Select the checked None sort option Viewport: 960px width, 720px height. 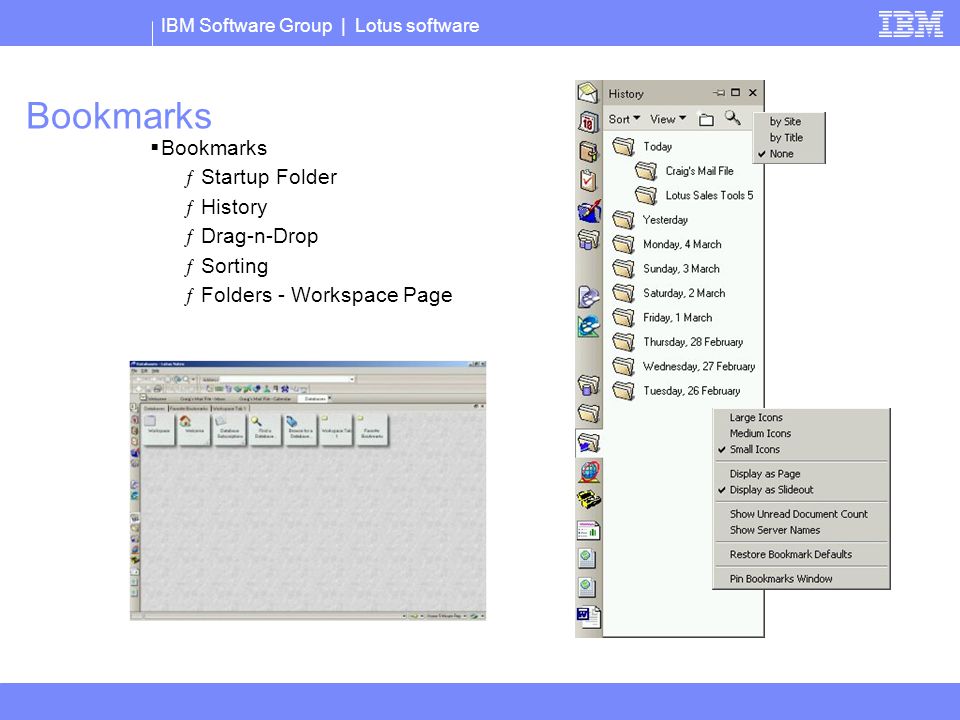point(790,153)
